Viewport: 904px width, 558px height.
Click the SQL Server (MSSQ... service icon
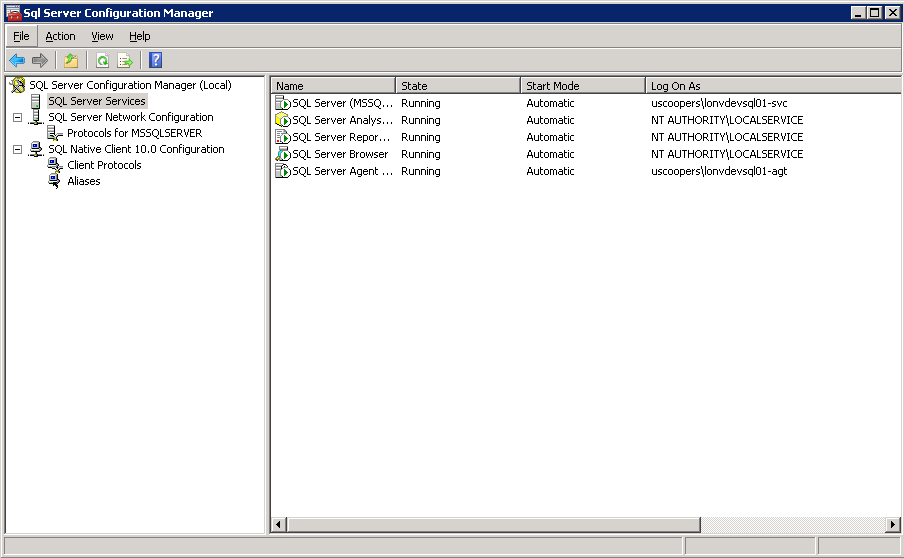point(282,103)
